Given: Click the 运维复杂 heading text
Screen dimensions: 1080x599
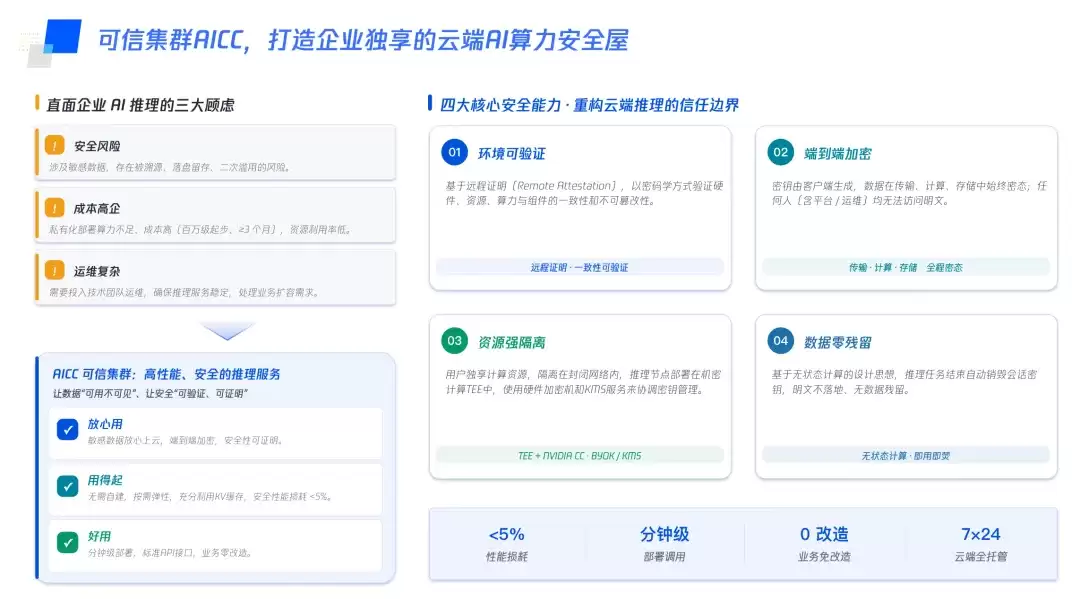Looking at the screenshot, I should click(97, 271).
